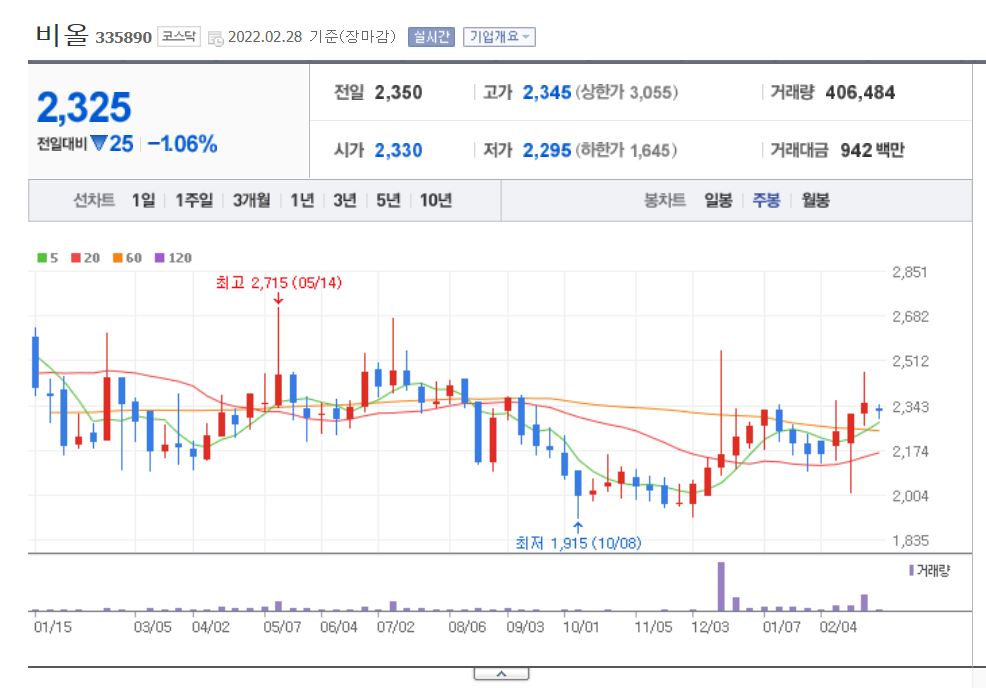This screenshot has width=986, height=688.
Task: Click the 12/03 date axis label
Action: point(710,627)
